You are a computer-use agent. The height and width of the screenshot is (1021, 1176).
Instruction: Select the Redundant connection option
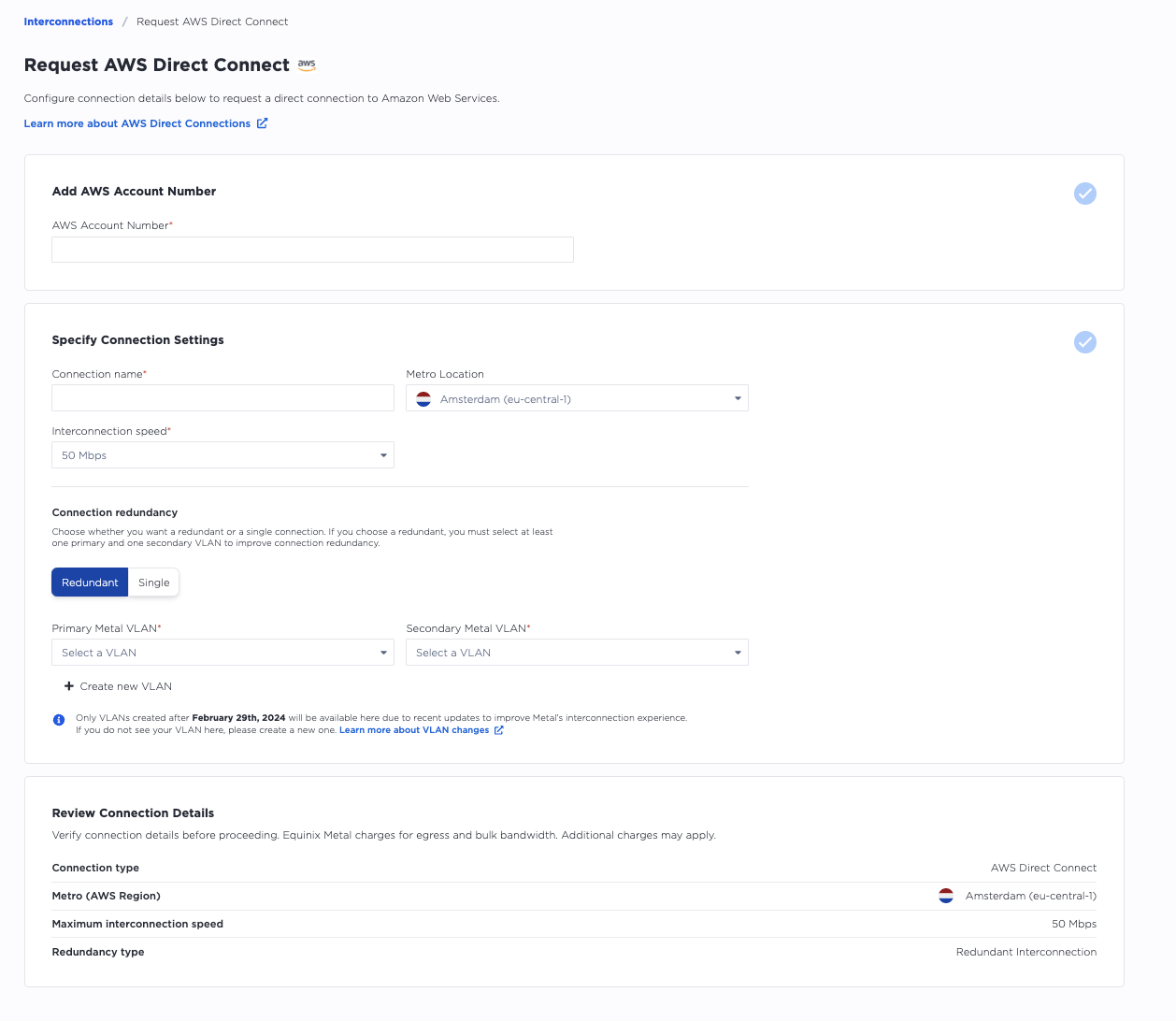[x=90, y=582]
